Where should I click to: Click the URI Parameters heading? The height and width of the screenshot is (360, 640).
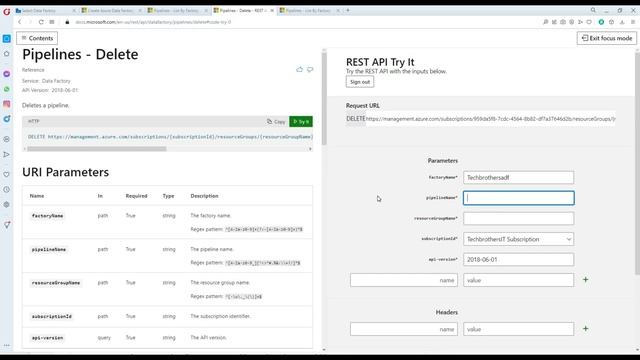point(66,172)
